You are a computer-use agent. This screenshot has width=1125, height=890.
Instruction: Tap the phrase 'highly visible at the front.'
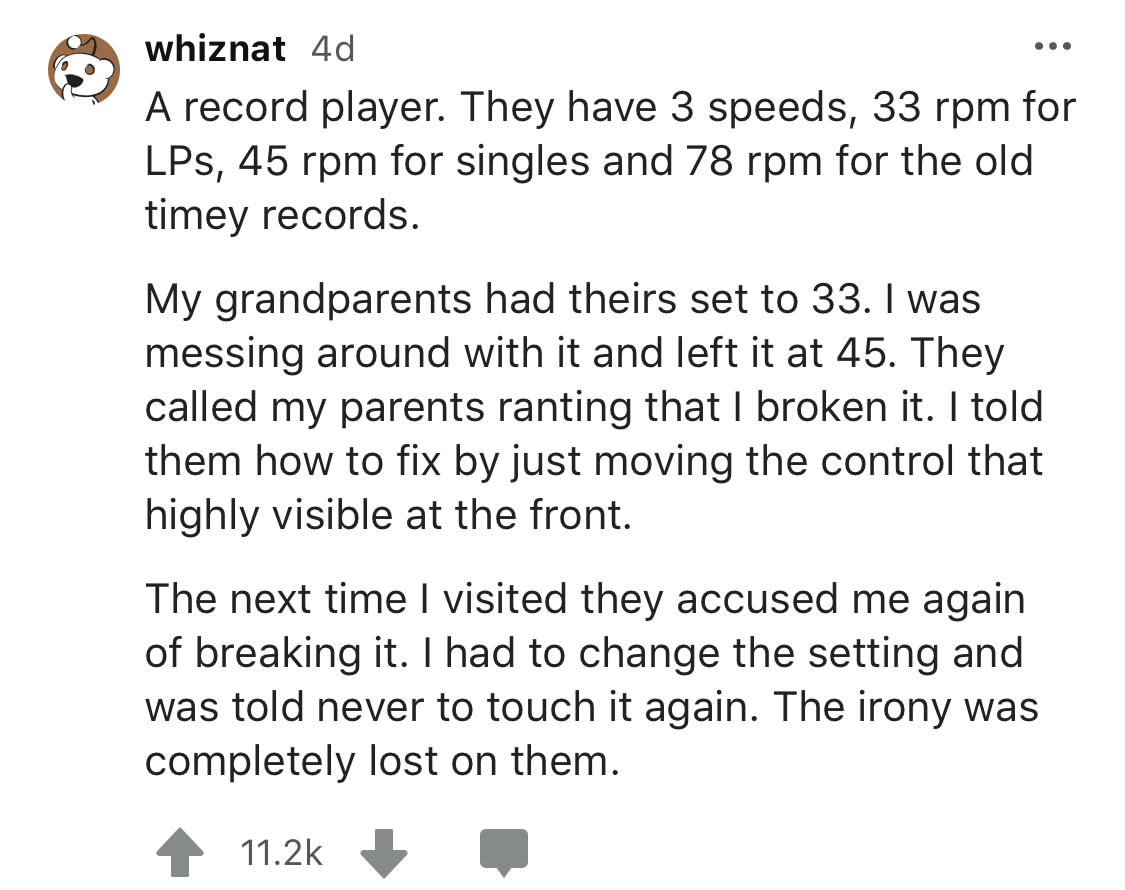388,515
